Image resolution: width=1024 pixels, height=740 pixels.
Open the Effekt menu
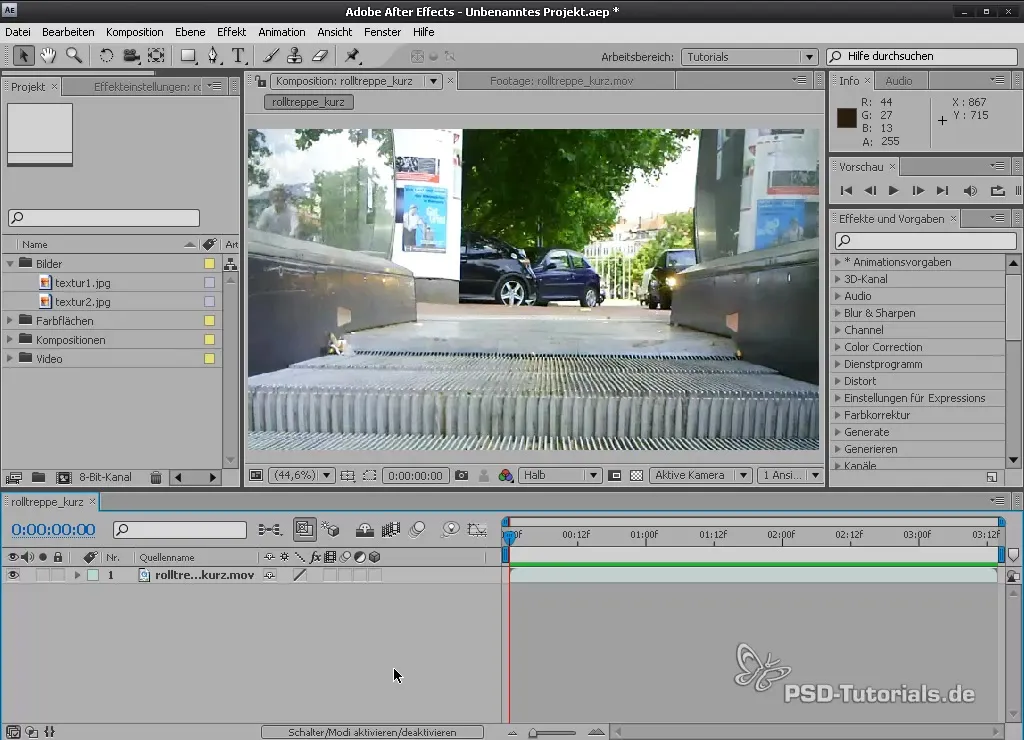click(231, 32)
